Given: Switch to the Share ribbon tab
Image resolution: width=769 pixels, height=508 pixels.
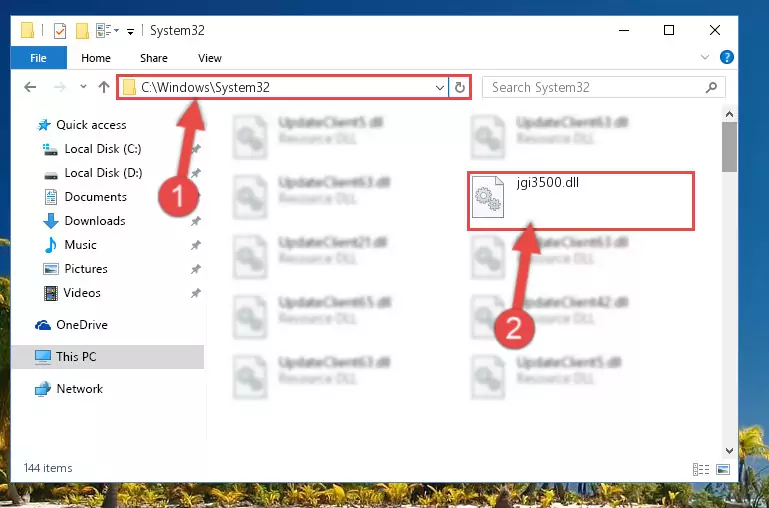Looking at the screenshot, I should pyautogui.click(x=154, y=58).
